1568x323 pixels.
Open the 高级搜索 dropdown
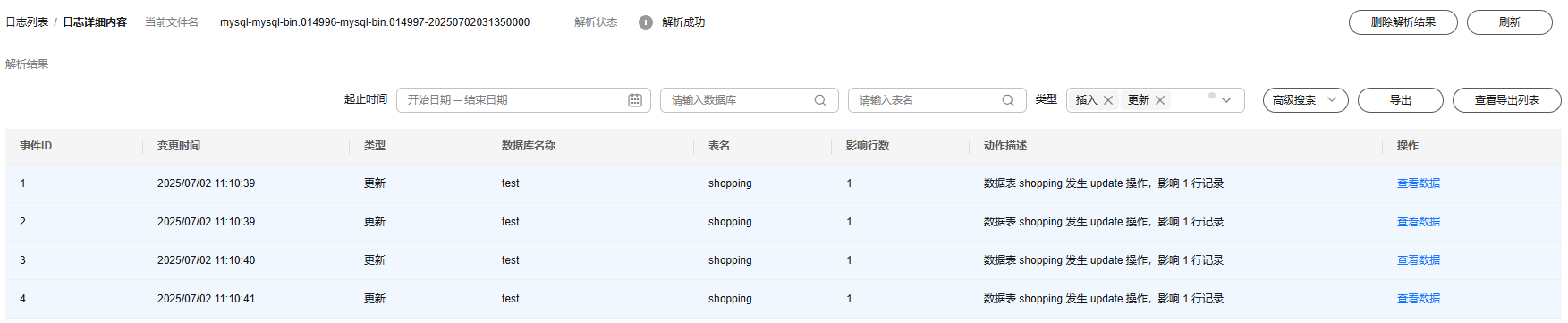[x=1305, y=100]
